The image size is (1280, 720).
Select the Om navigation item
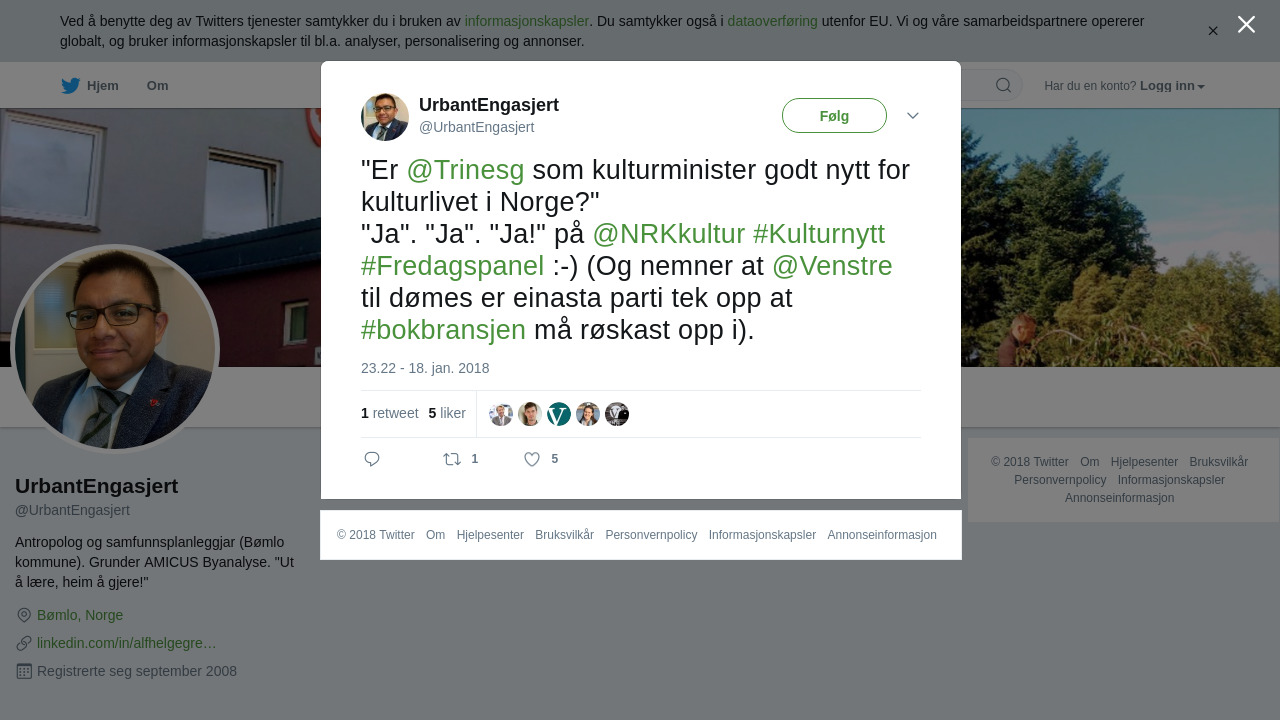click(157, 86)
